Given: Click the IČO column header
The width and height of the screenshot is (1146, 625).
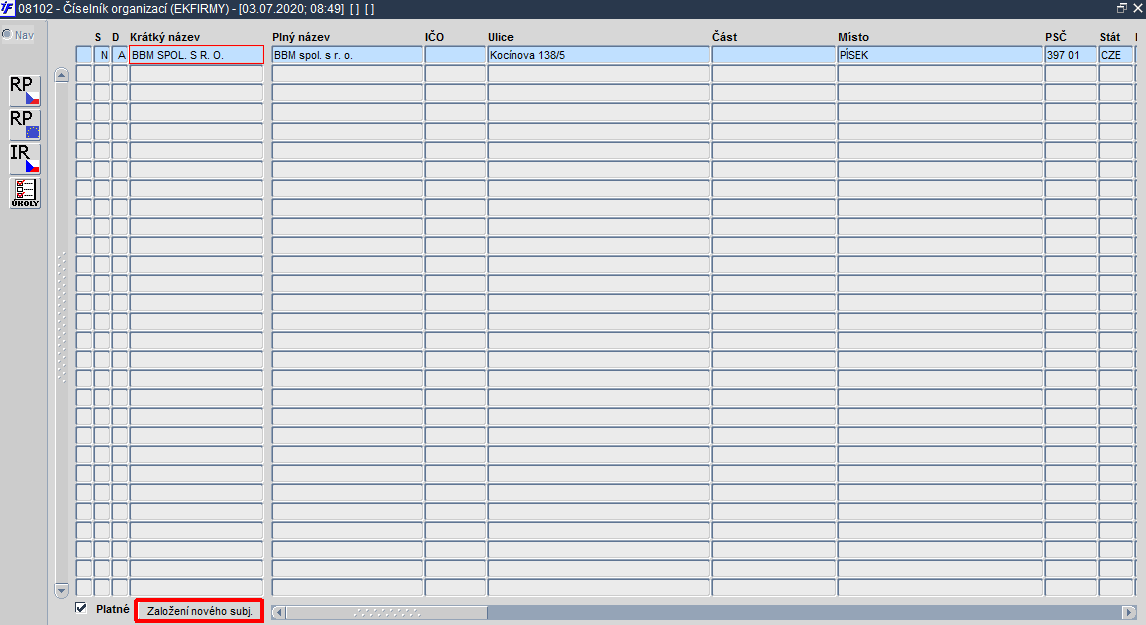Looking at the screenshot, I should (434, 37).
